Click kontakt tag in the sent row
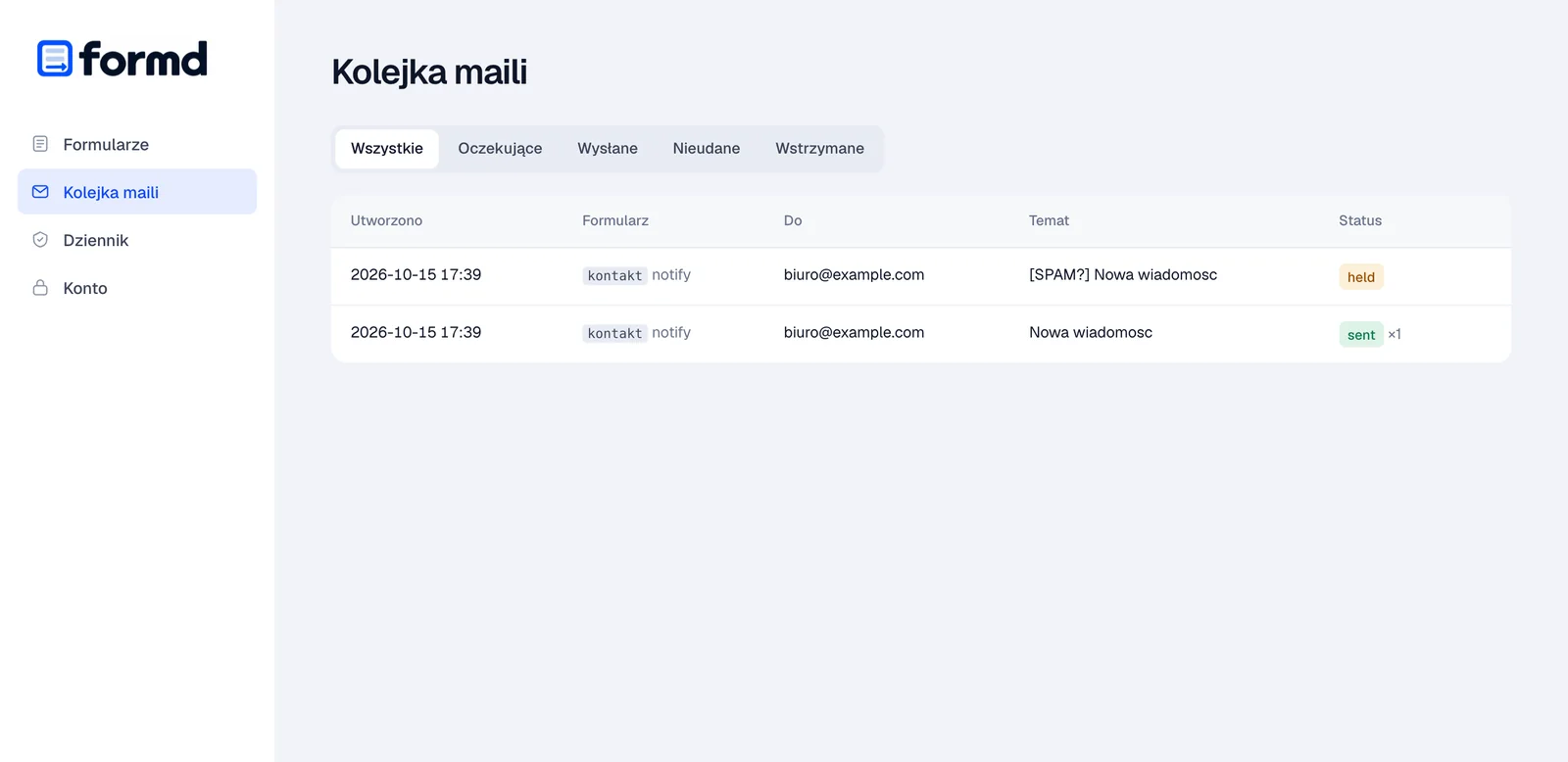The image size is (1568, 762). pyautogui.click(x=614, y=334)
